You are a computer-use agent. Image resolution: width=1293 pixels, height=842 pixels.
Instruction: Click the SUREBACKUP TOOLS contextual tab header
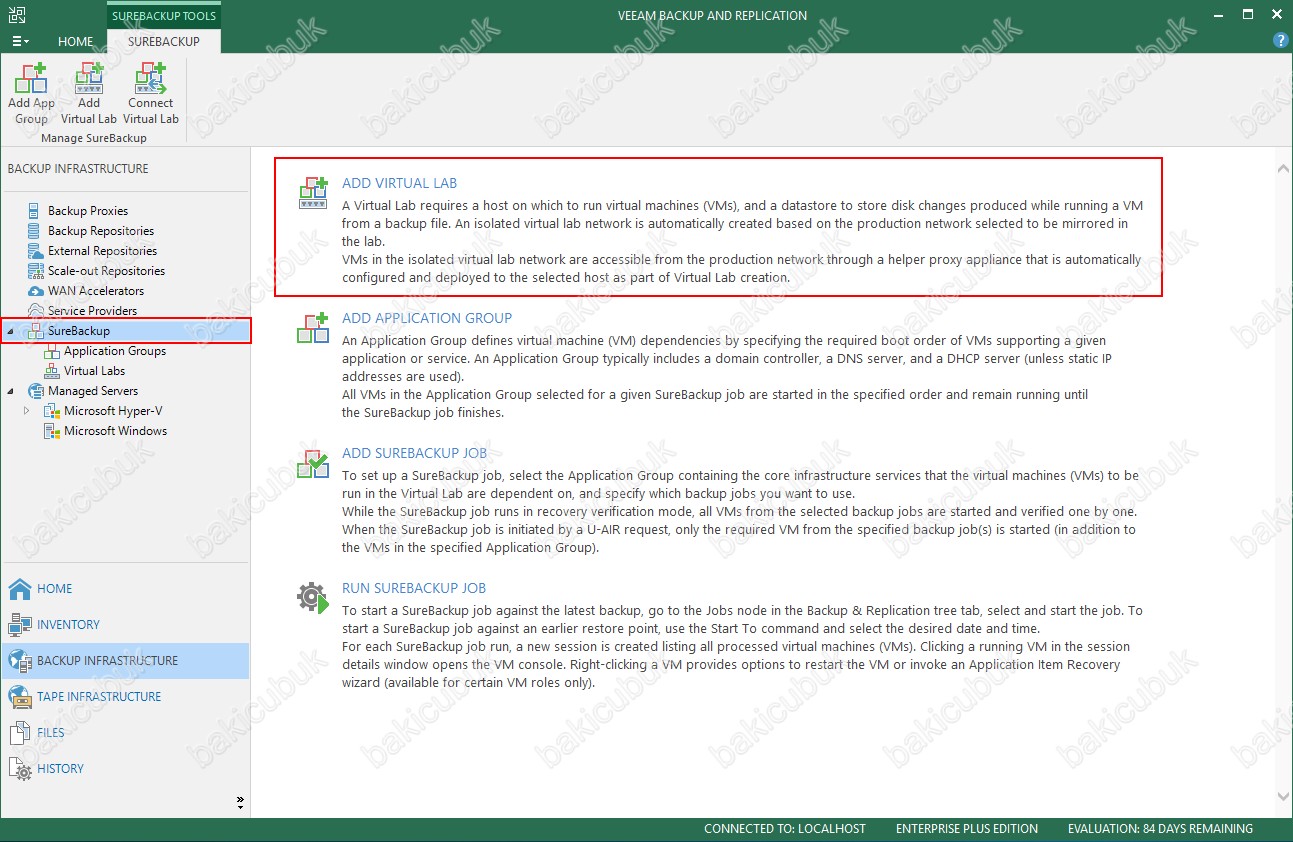pos(164,16)
